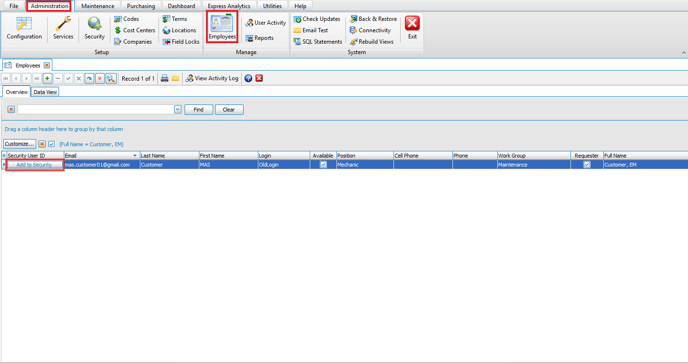Click into the search text field
Image resolution: width=688 pixels, height=363 pixels.
96,110
